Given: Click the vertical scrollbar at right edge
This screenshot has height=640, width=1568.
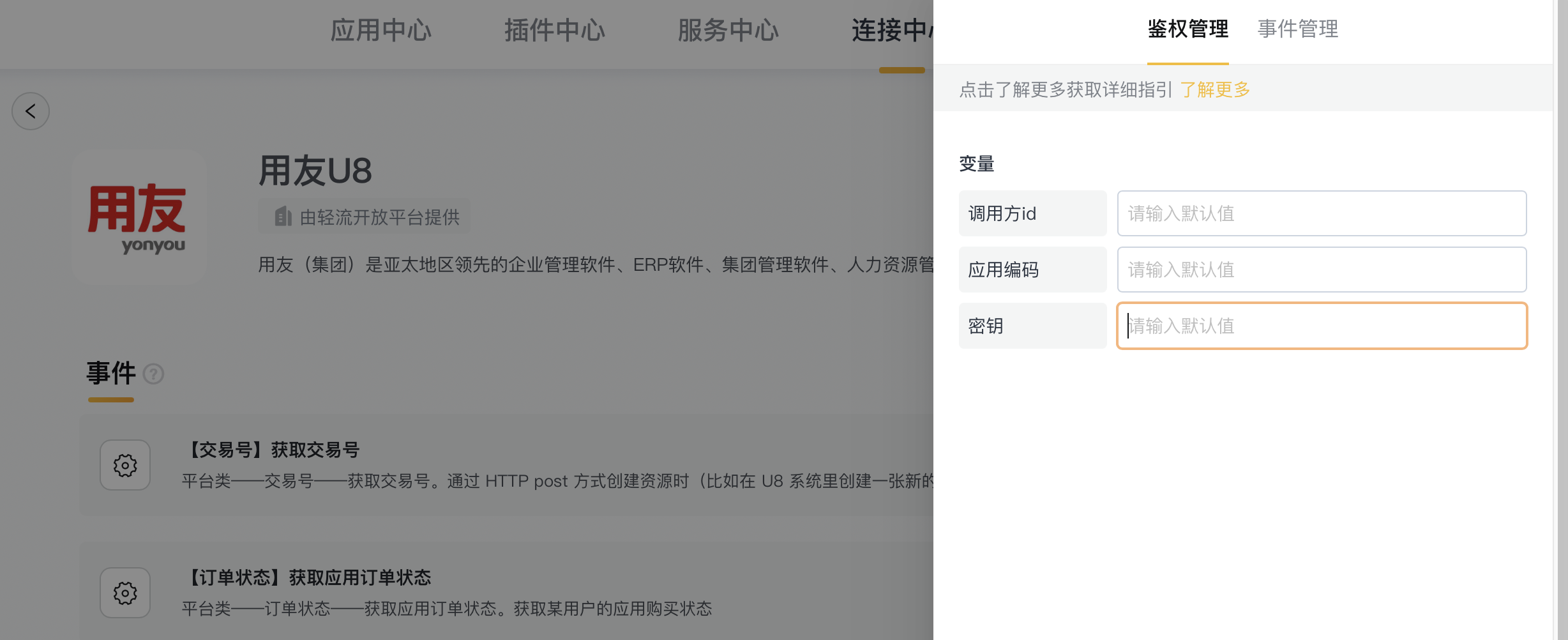Looking at the screenshot, I should coord(1562,320).
